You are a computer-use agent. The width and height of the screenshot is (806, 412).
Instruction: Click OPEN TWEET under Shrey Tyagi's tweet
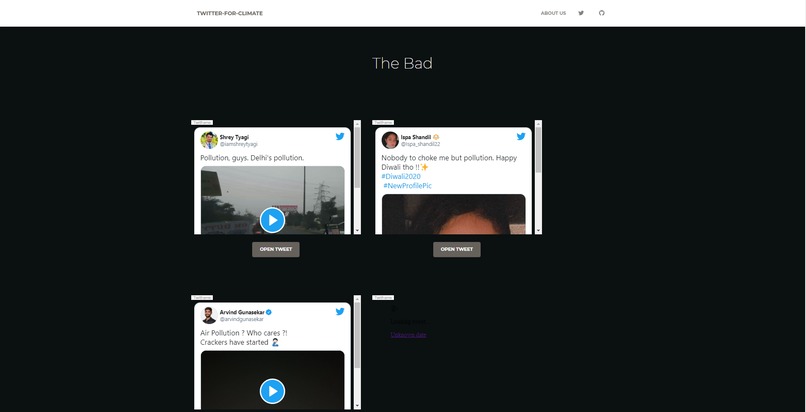pos(276,250)
